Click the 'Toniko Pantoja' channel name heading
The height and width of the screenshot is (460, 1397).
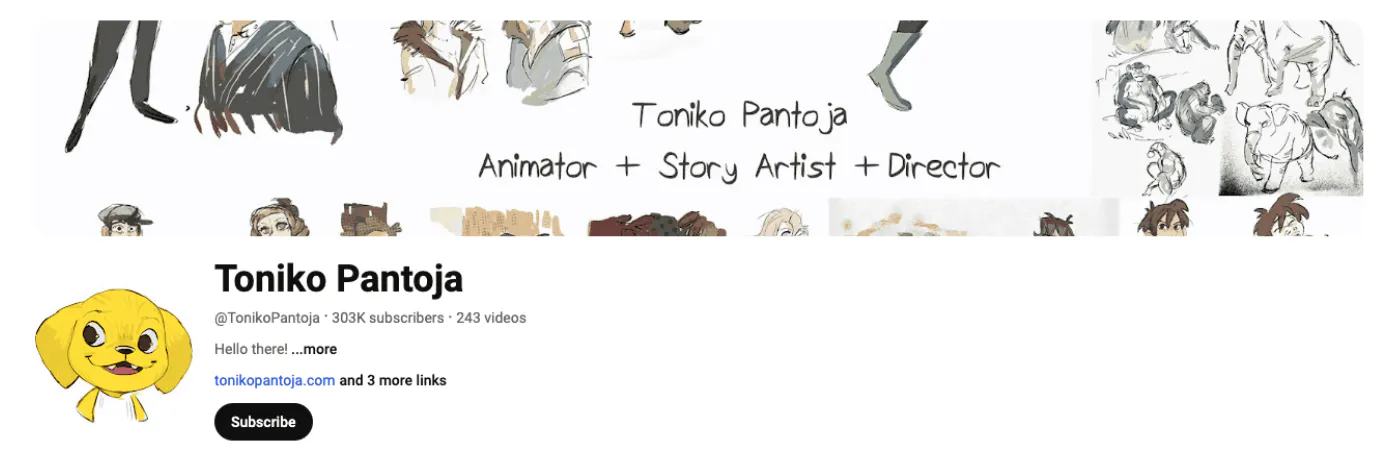point(338,279)
